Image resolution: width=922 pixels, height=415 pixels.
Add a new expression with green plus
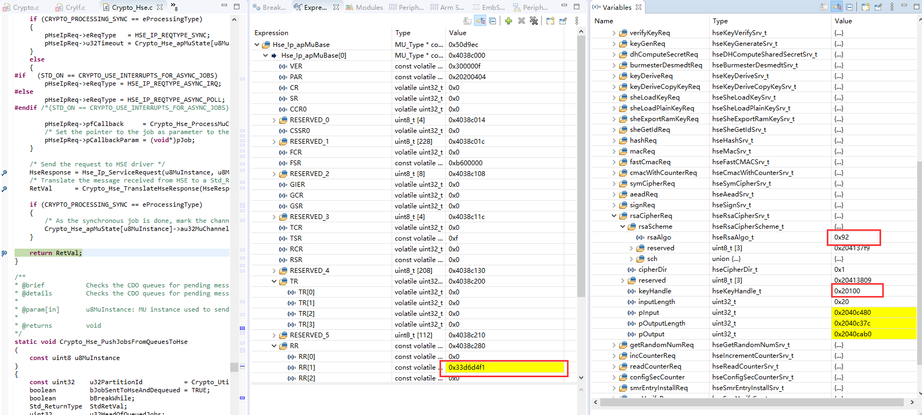tap(508, 21)
